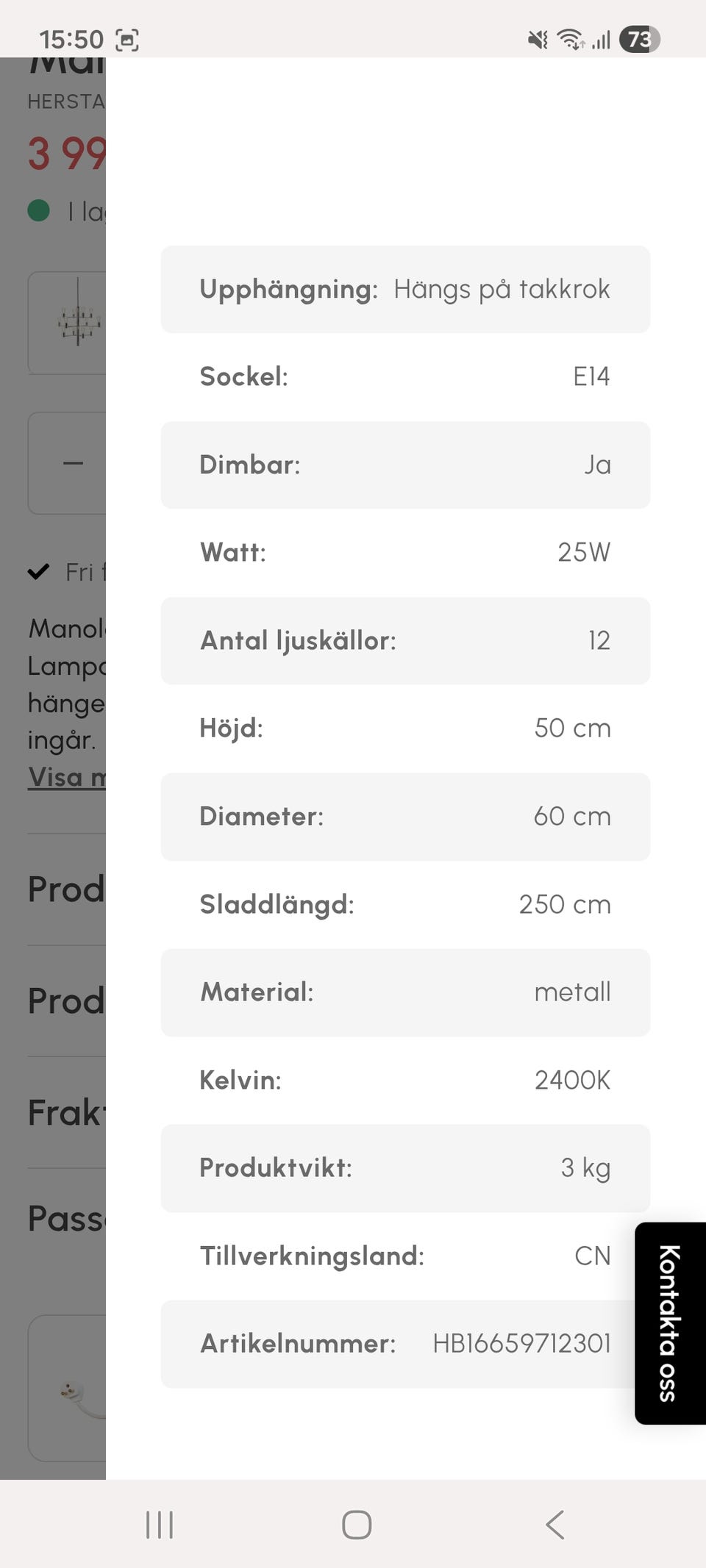706x1568 pixels.
Task: Tap the checkmark beside the "Fri" text
Action: pyautogui.click(x=38, y=571)
